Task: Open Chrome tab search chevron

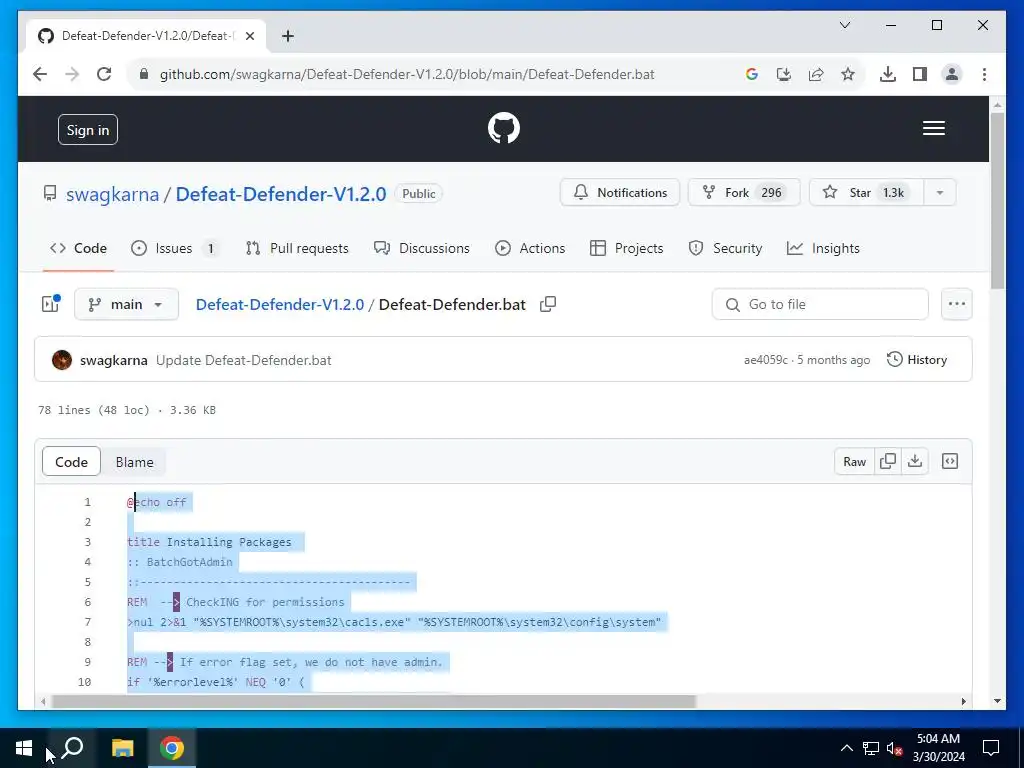Action: 844,25
